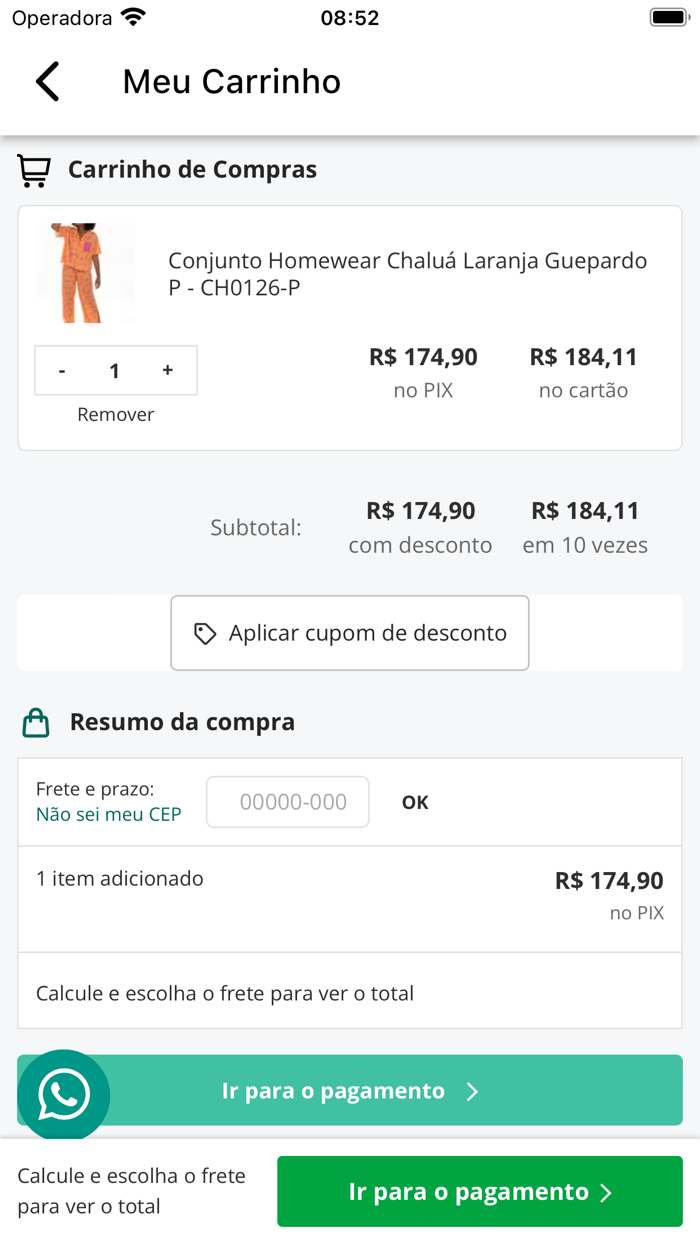The width and height of the screenshot is (700, 1244).
Task: Decrease quantity with the minus button
Action: 62,370
